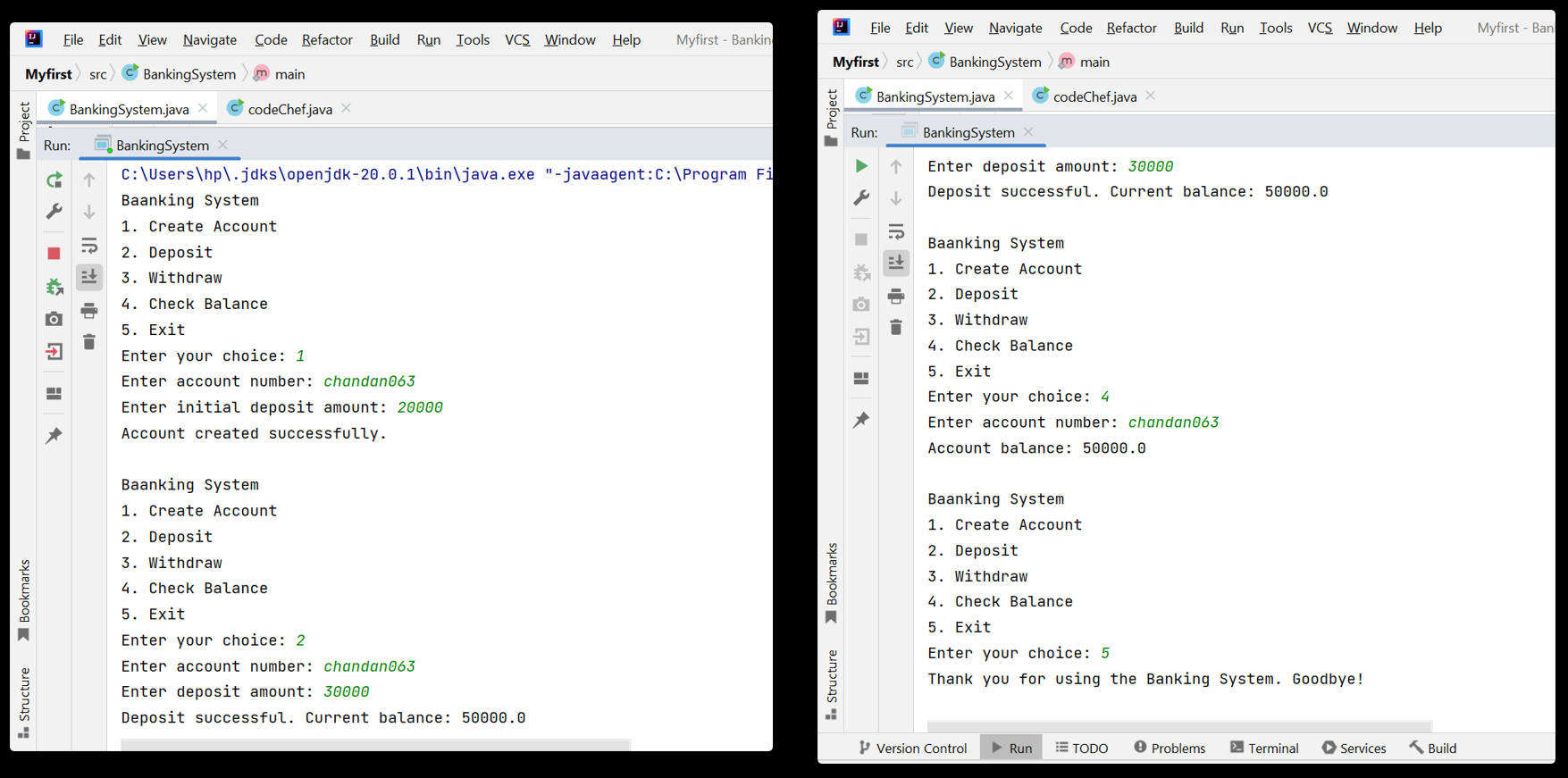The width and height of the screenshot is (1568, 778).
Task: Clear console with trash icon, left window
Action: point(89,342)
